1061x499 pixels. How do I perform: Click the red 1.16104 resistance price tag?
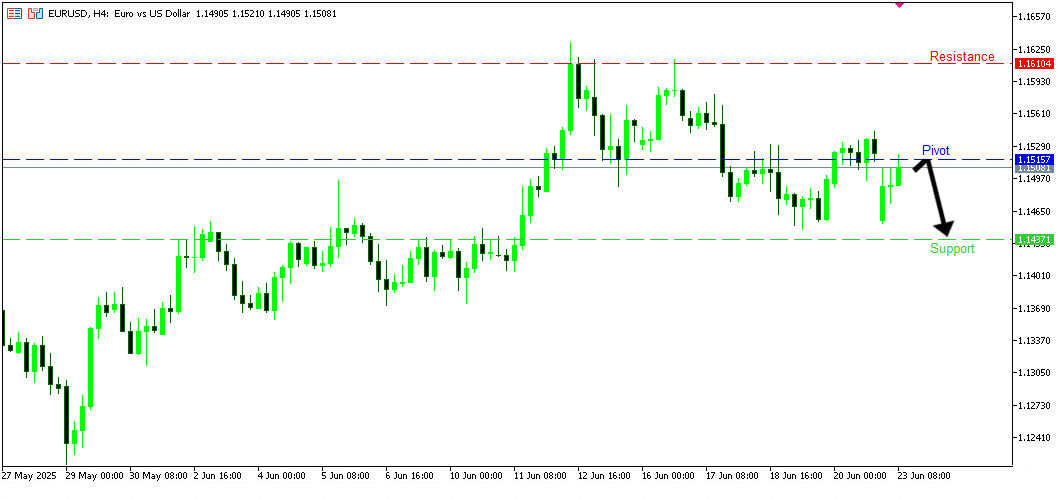point(1032,64)
